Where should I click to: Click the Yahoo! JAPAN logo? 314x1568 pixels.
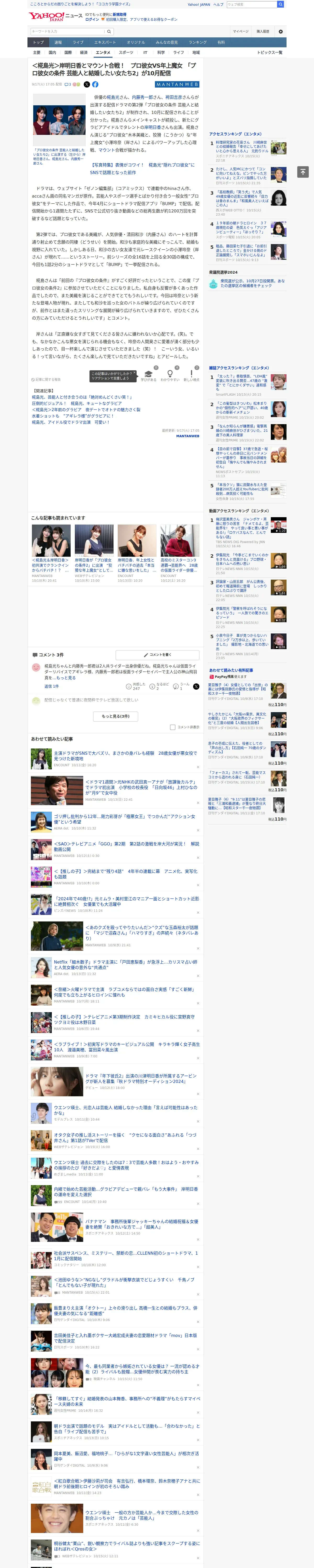(x=46, y=16)
